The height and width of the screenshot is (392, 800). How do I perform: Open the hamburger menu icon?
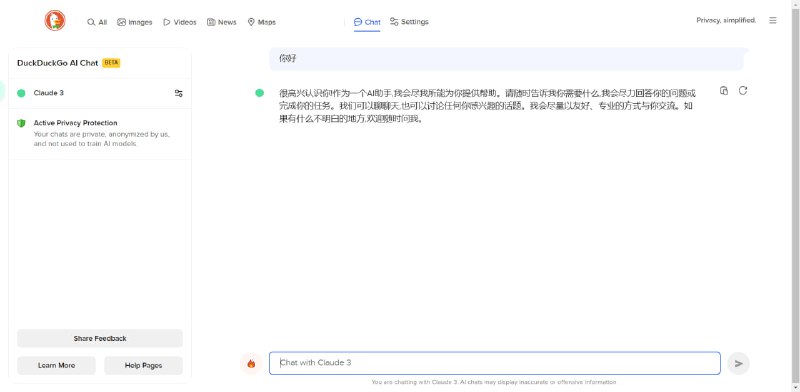(773, 20)
